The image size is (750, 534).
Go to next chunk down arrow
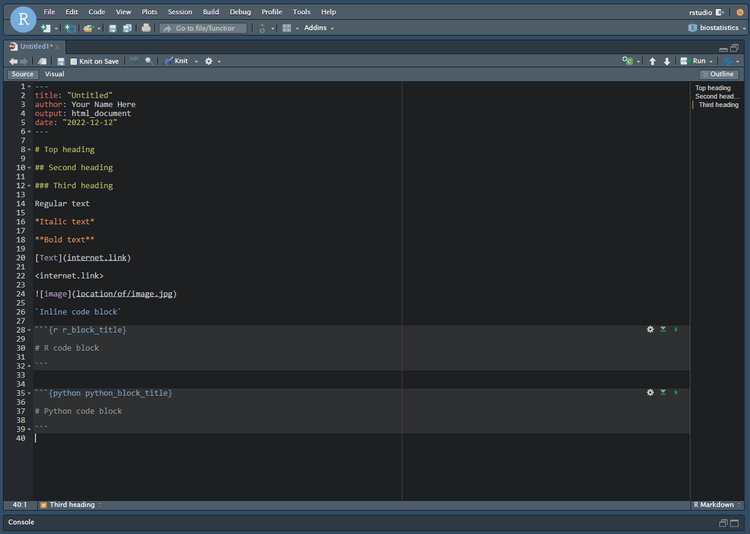coord(667,61)
